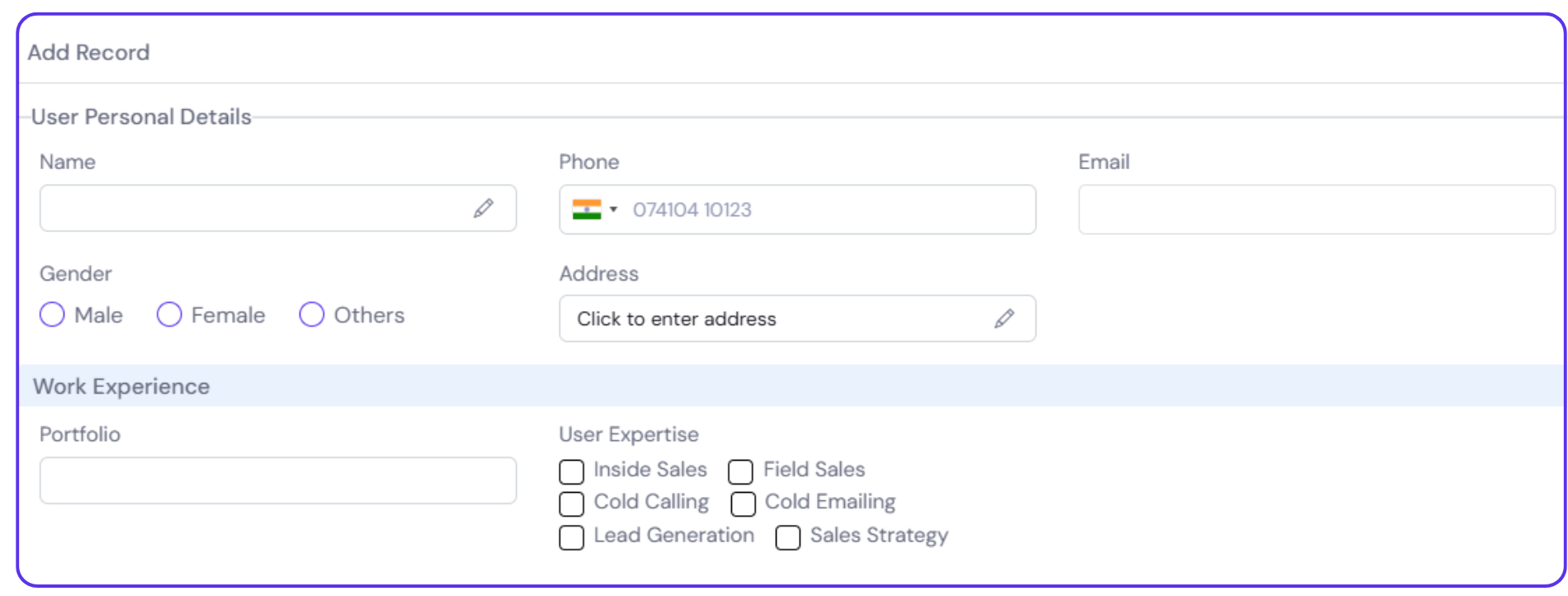Enable the Field Sales expertise

tap(740, 471)
